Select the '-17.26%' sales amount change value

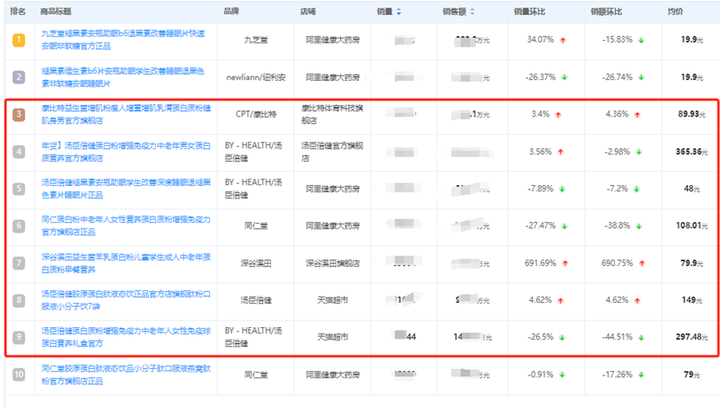click(x=618, y=374)
